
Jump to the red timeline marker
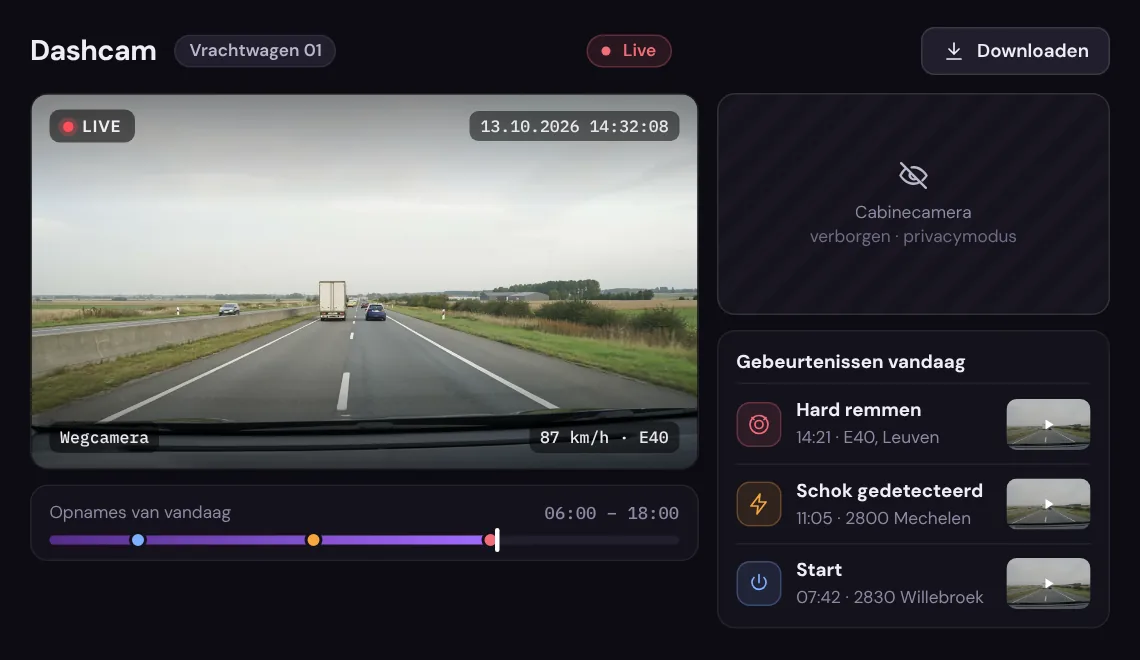[490, 540]
